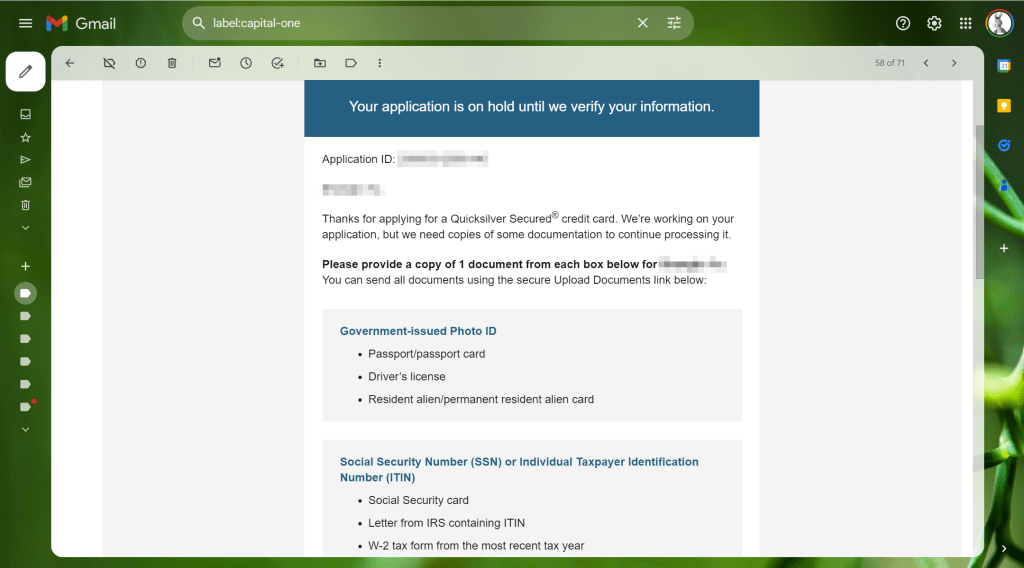Move email to a folder
The height and width of the screenshot is (568, 1024).
click(319, 63)
